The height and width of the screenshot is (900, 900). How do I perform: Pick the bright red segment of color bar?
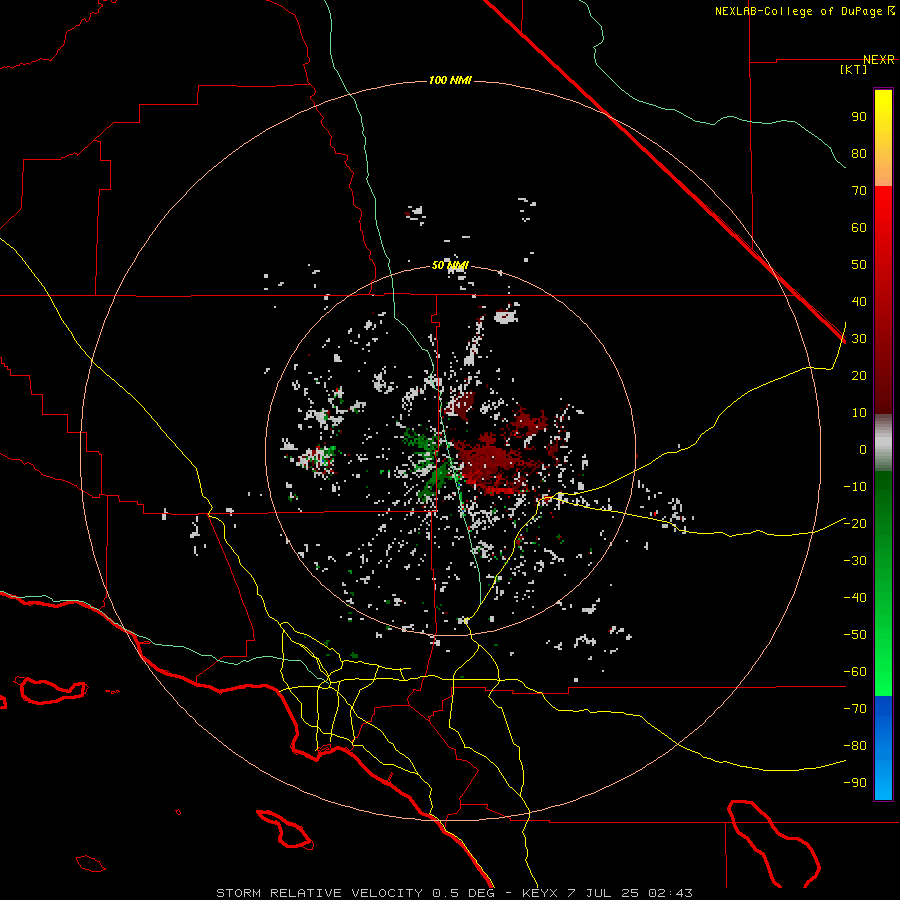tap(883, 300)
